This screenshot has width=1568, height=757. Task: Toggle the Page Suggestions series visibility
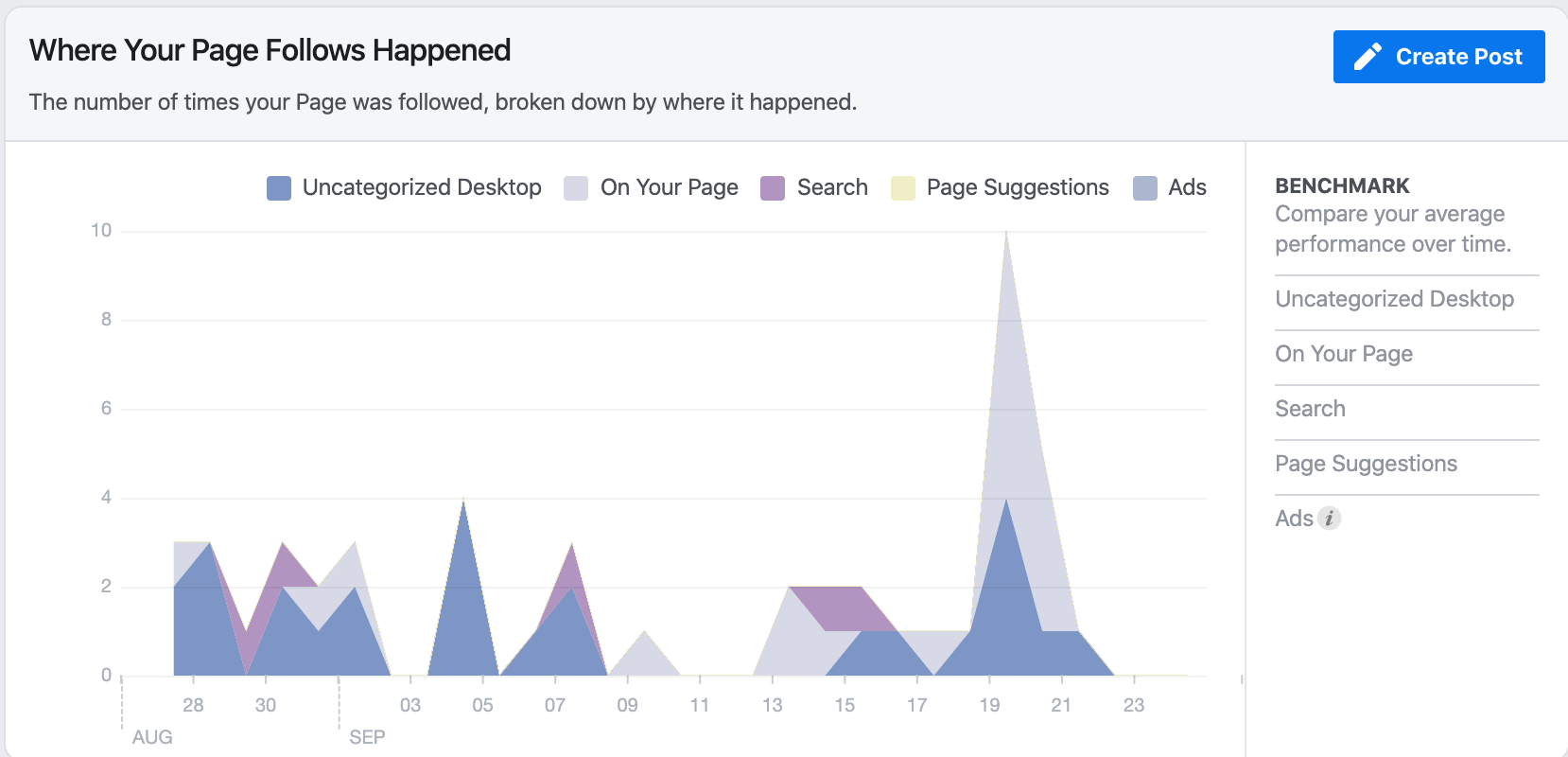coord(1017,187)
